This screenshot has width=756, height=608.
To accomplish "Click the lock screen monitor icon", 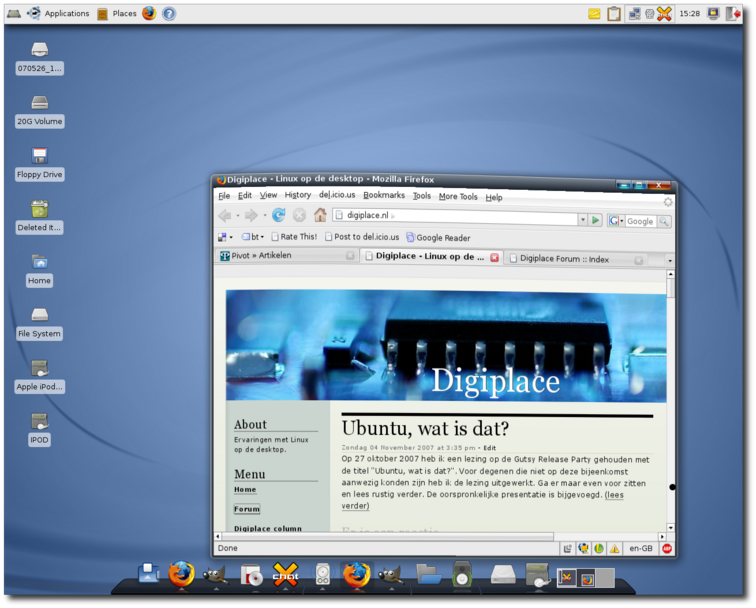I will point(713,14).
